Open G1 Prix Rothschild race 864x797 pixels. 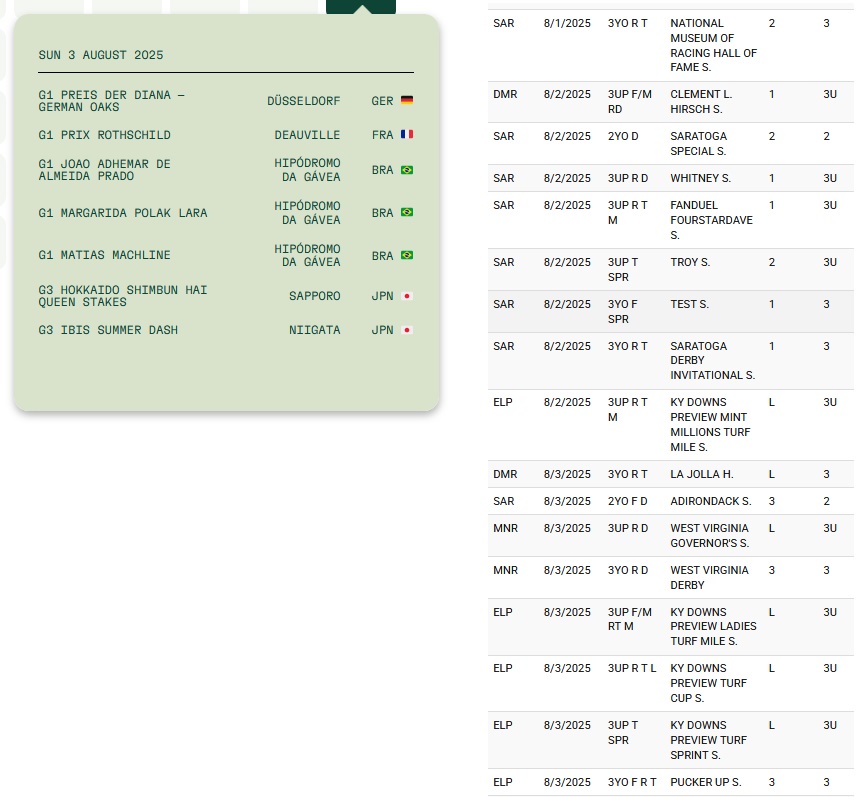tap(104, 135)
